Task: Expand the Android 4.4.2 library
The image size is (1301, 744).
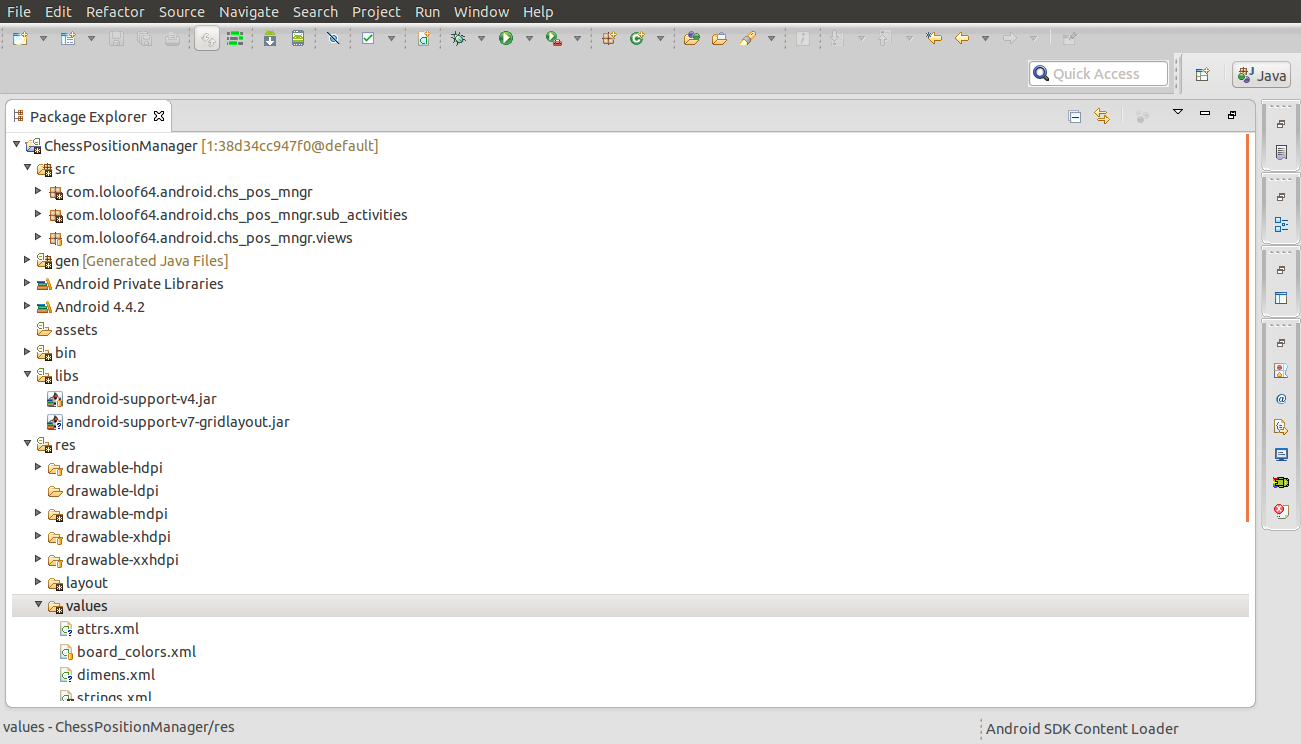Action: (28, 306)
